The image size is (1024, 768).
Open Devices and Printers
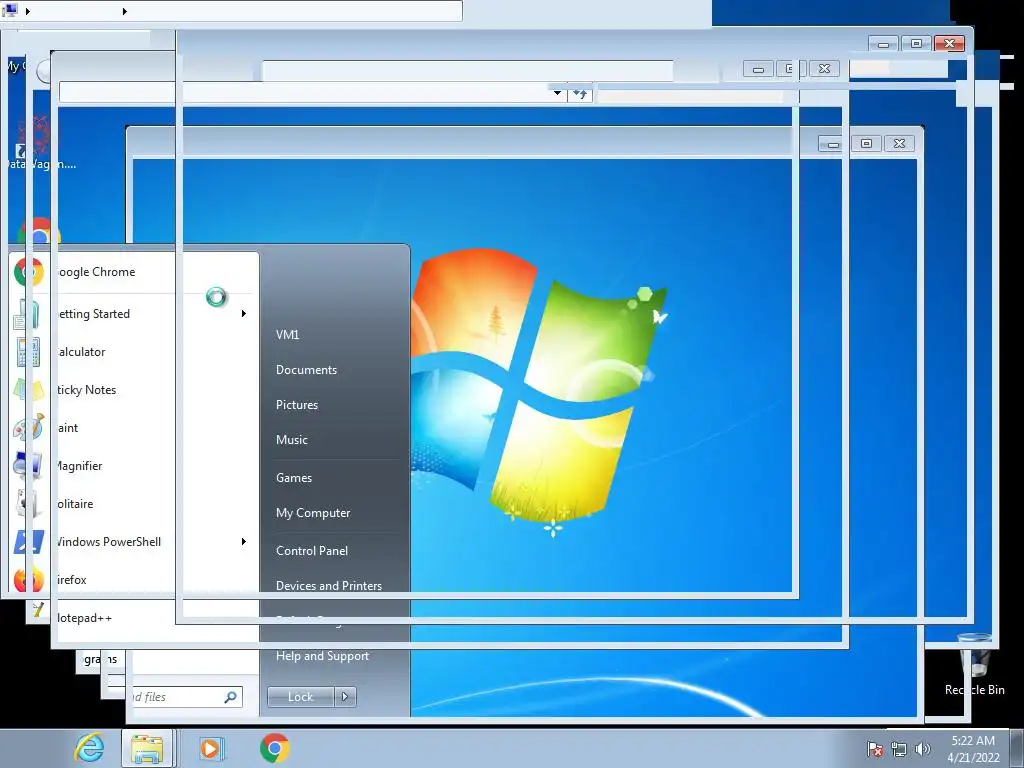click(328, 586)
